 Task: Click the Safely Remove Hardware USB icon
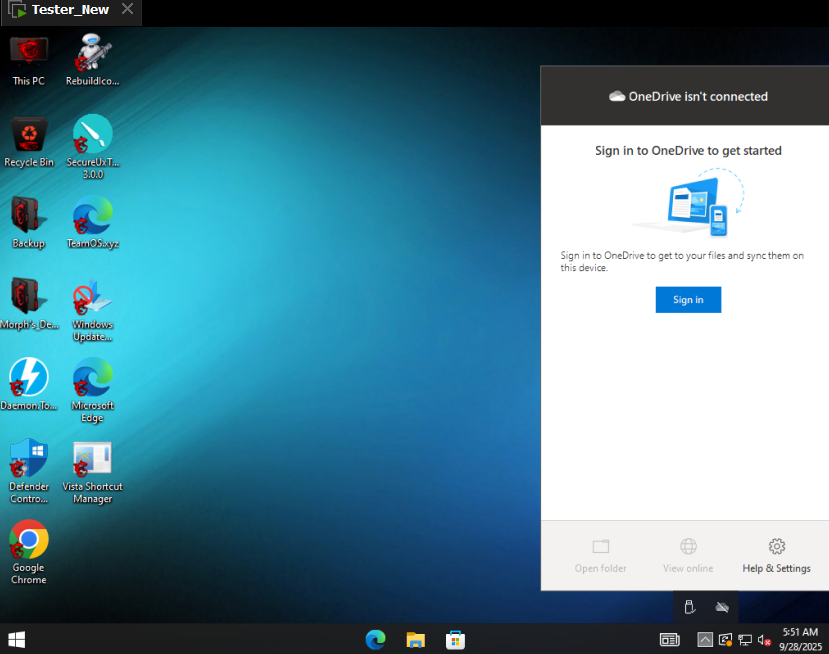(689, 607)
